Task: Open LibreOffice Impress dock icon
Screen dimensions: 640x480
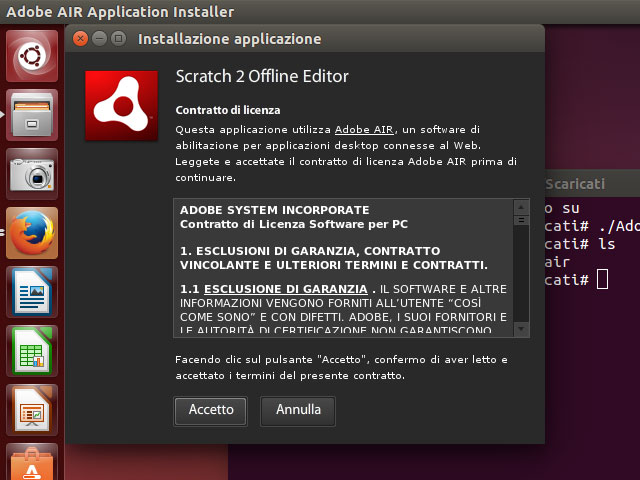Action: [x=32, y=410]
